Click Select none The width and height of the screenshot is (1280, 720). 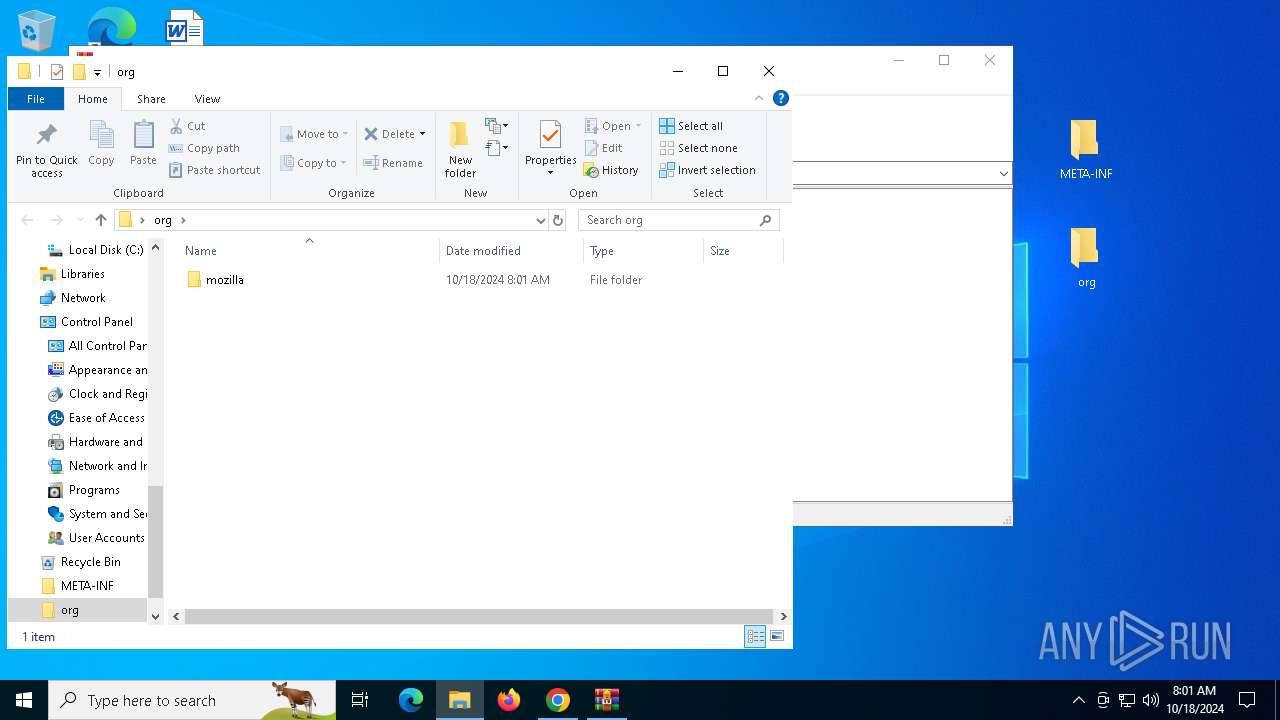point(698,148)
